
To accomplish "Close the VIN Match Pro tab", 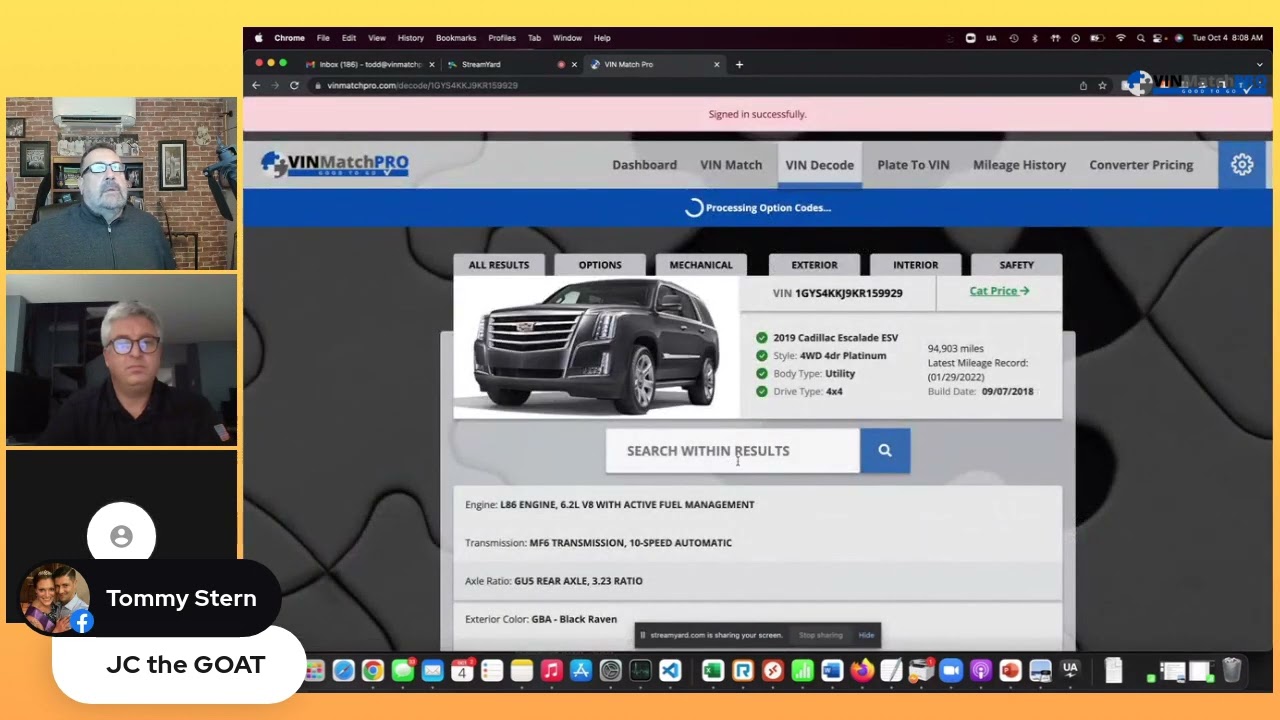I will (x=716, y=65).
